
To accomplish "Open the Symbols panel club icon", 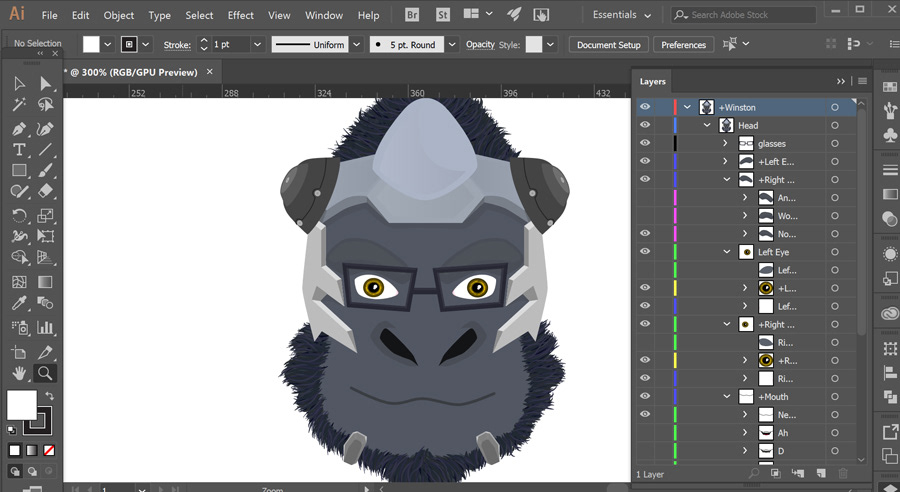I will [x=890, y=135].
